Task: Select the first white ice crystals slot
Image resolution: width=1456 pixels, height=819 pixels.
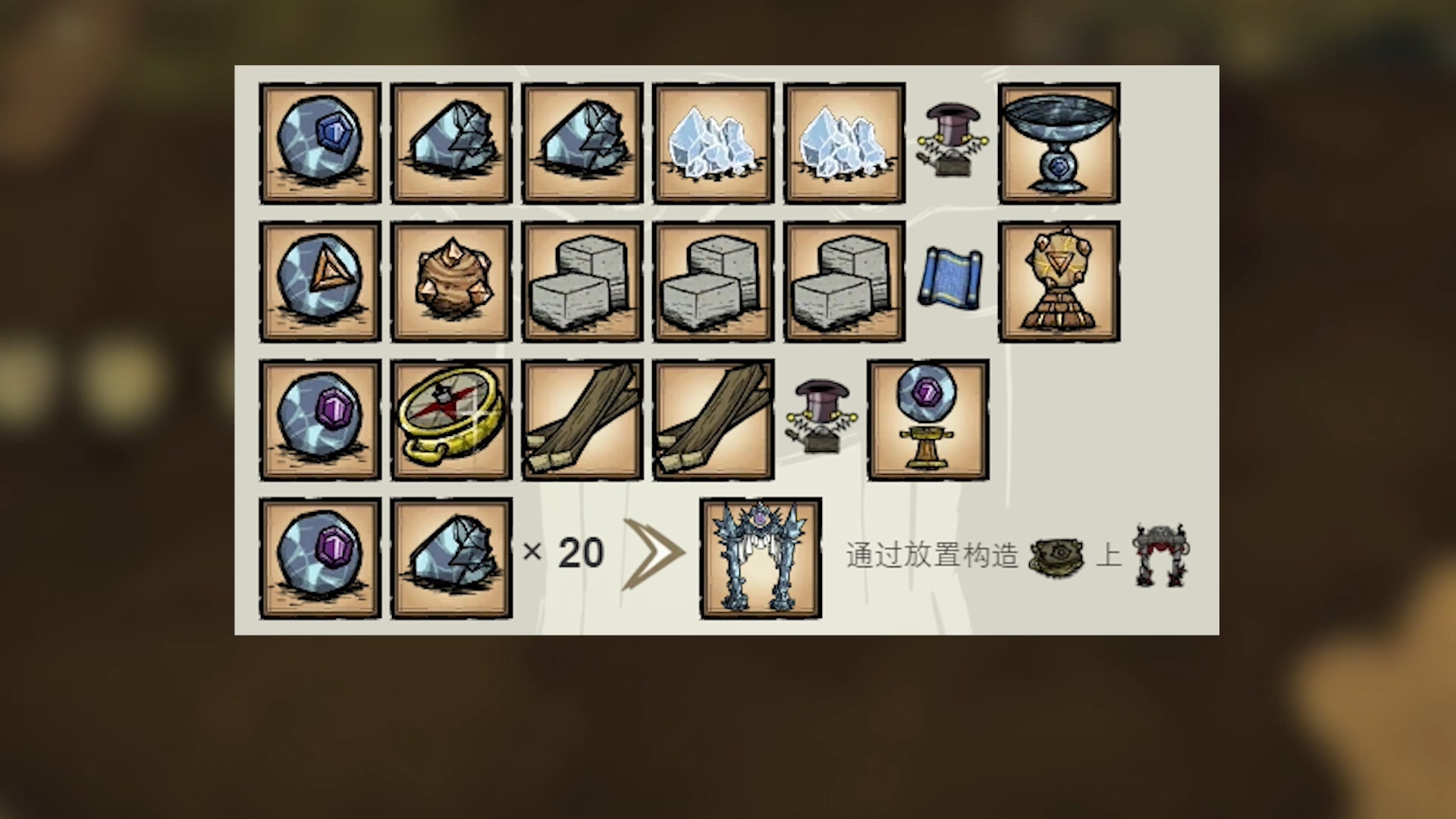Action: click(x=714, y=143)
